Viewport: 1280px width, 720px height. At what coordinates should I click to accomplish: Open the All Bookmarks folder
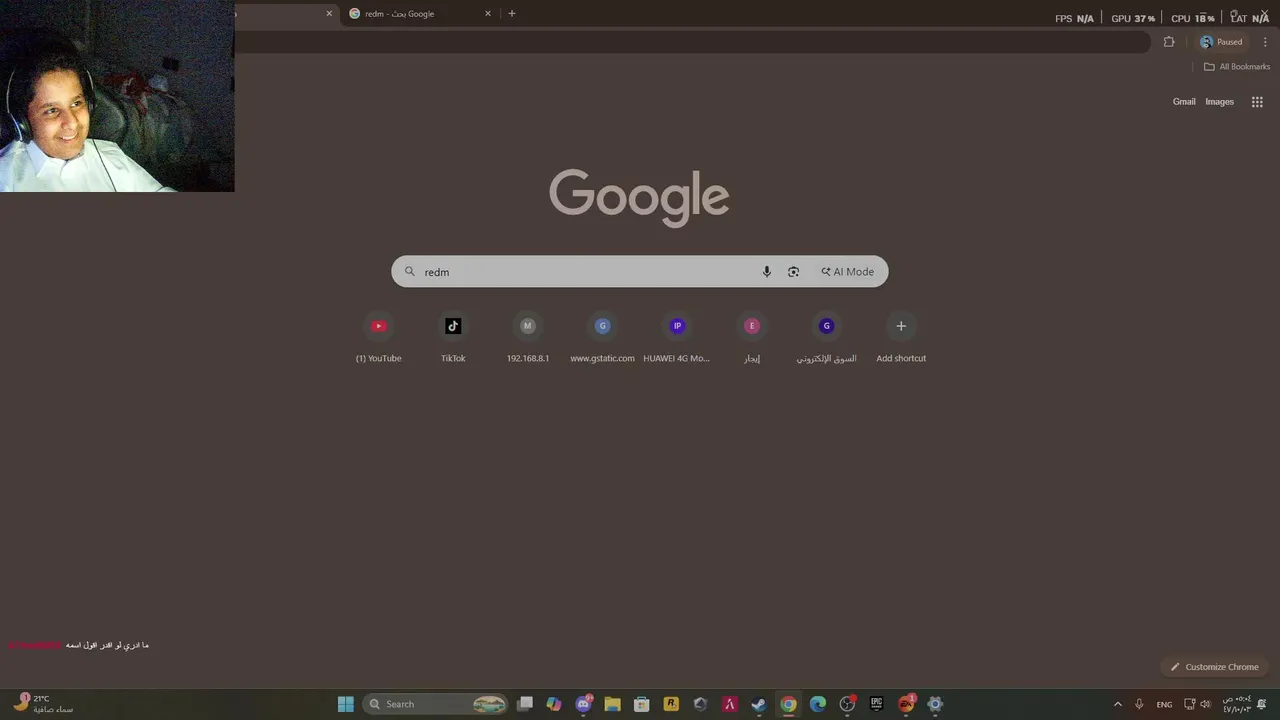(1237, 67)
